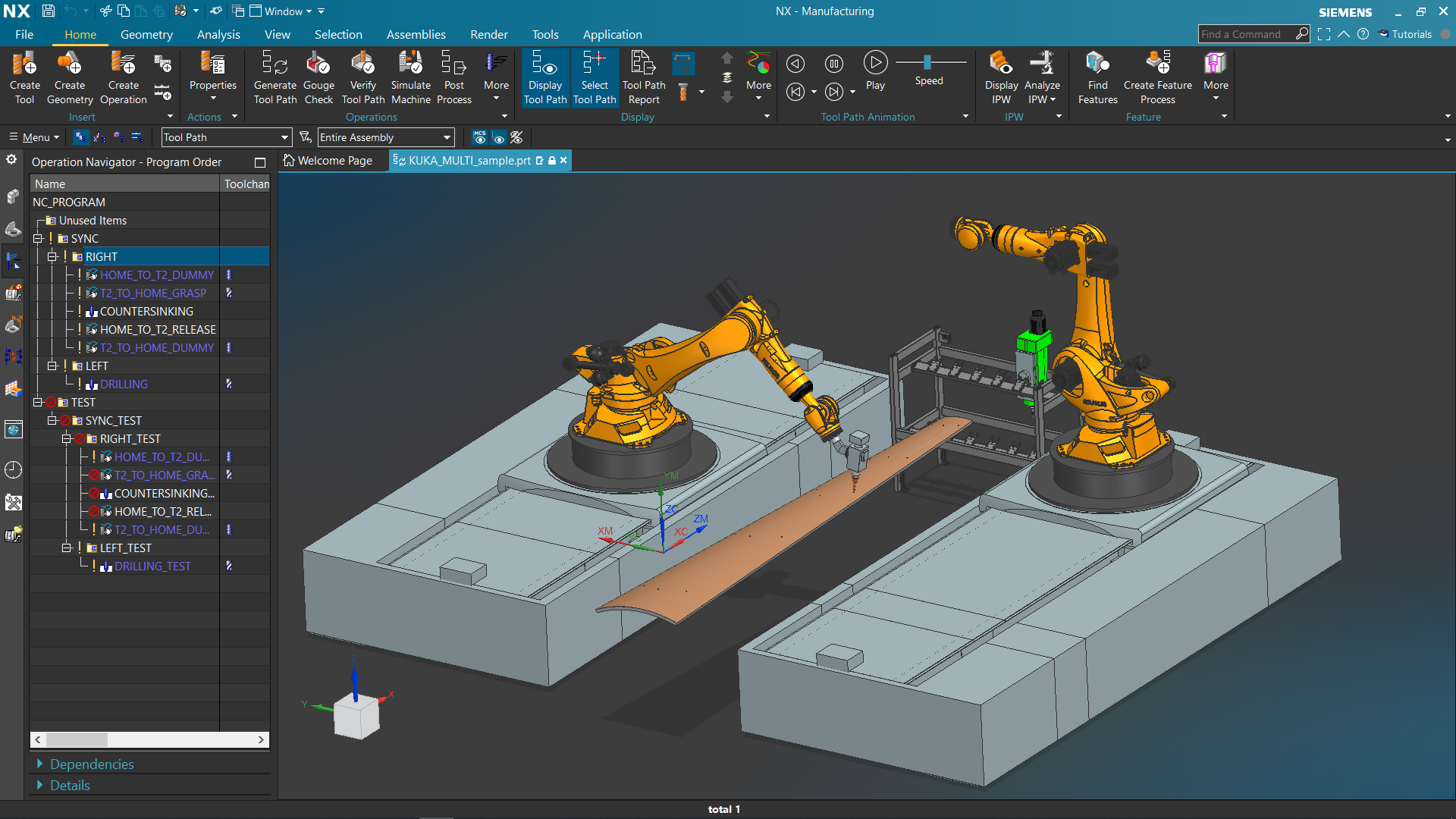
Task: Toggle Select Tool Path mode
Action: (x=595, y=77)
